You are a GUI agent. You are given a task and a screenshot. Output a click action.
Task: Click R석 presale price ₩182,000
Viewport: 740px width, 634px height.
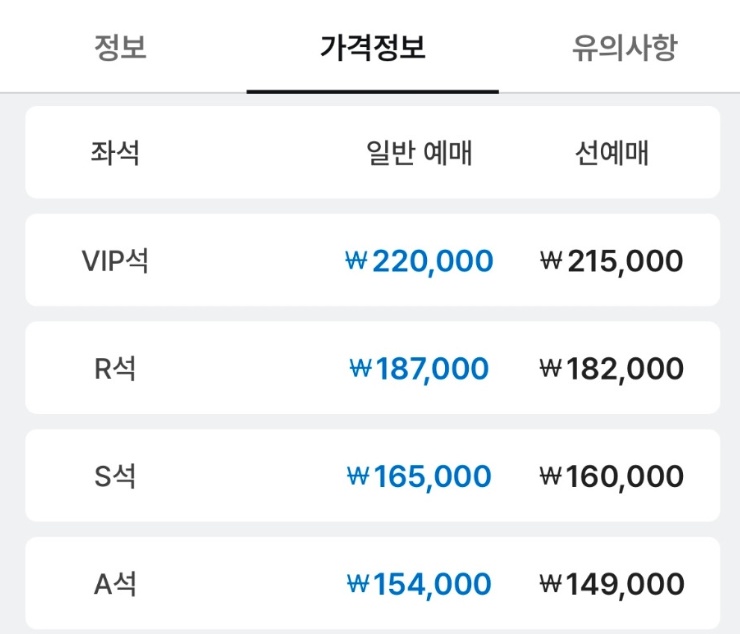point(612,369)
